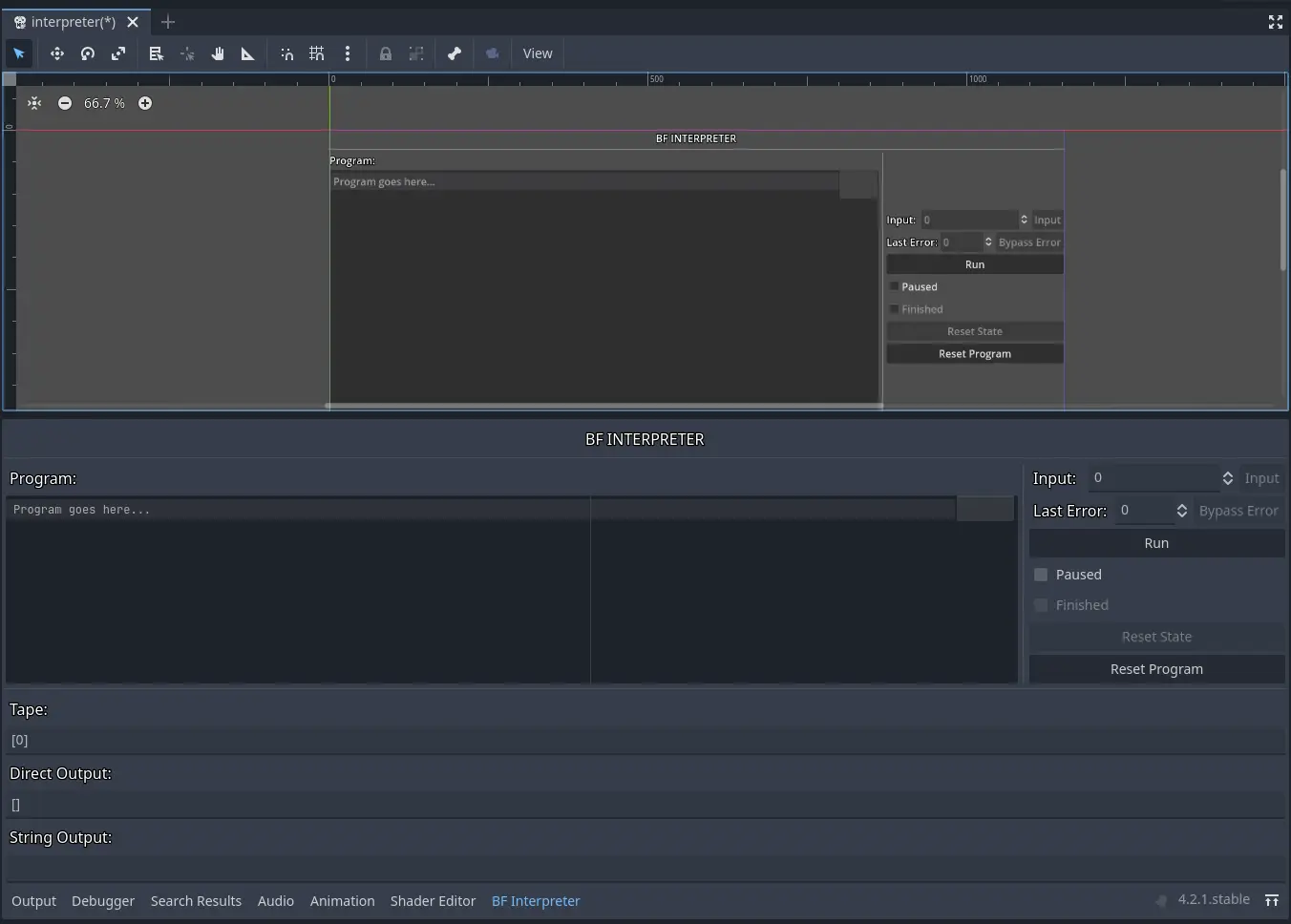The width and height of the screenshot is (1291, 924).
Task: Click the Bypass Error button in panel
Action: (x=1238, y=511)
